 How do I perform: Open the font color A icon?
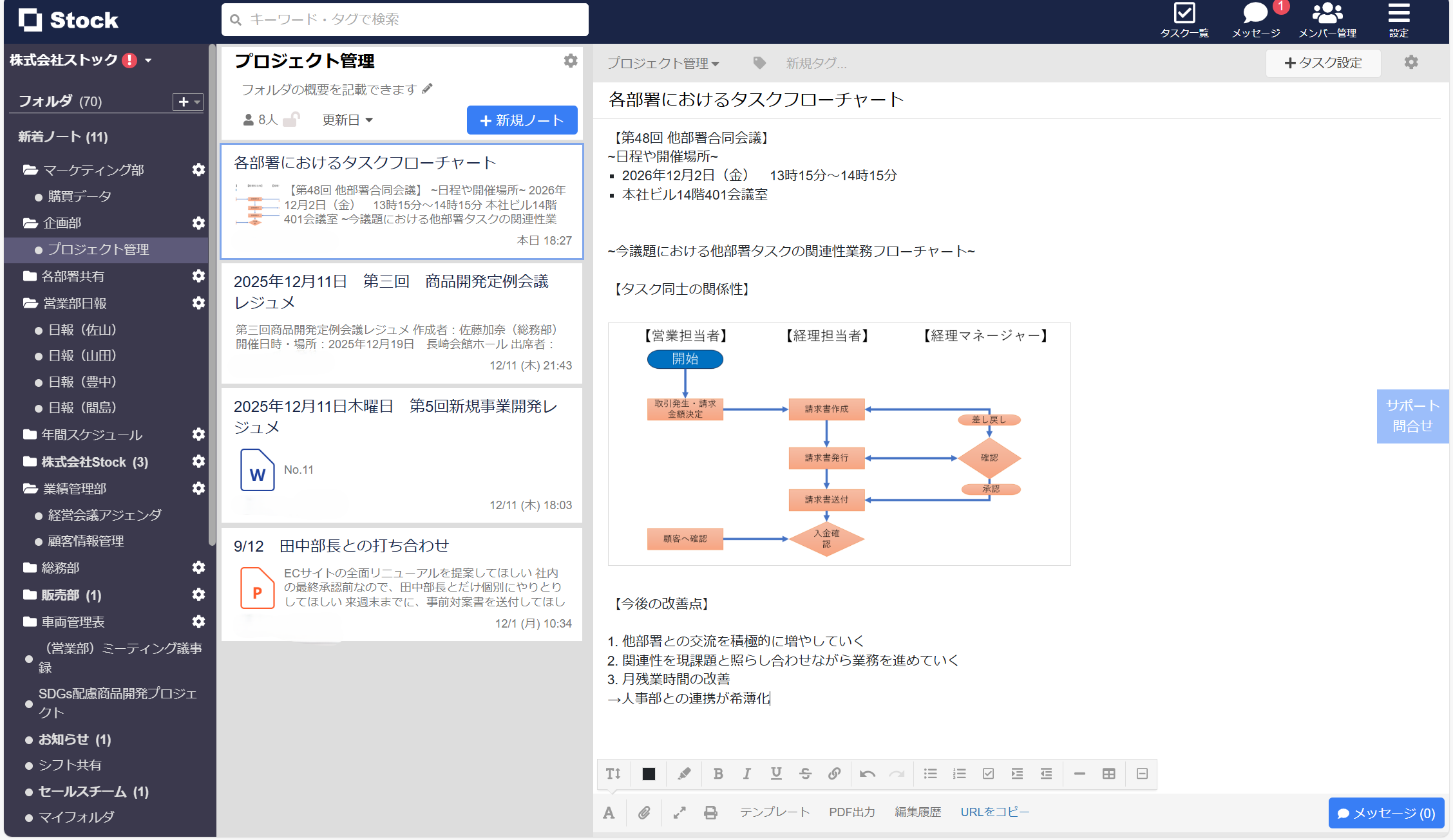[x=609, y=812]
